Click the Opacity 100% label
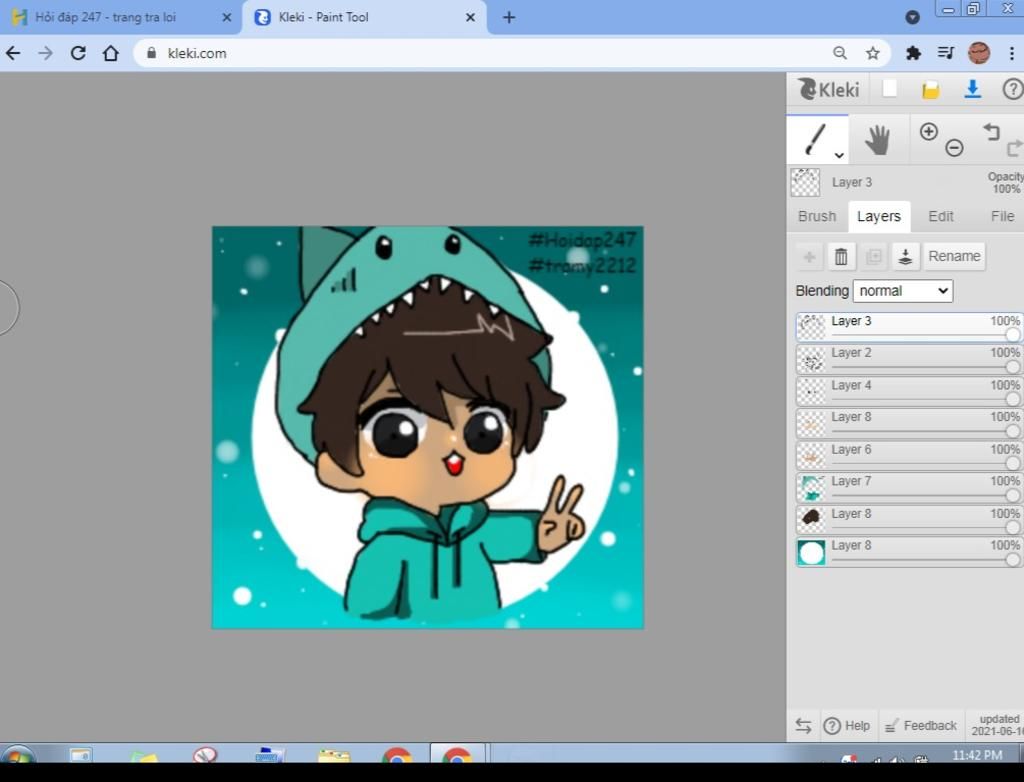 1005,182
